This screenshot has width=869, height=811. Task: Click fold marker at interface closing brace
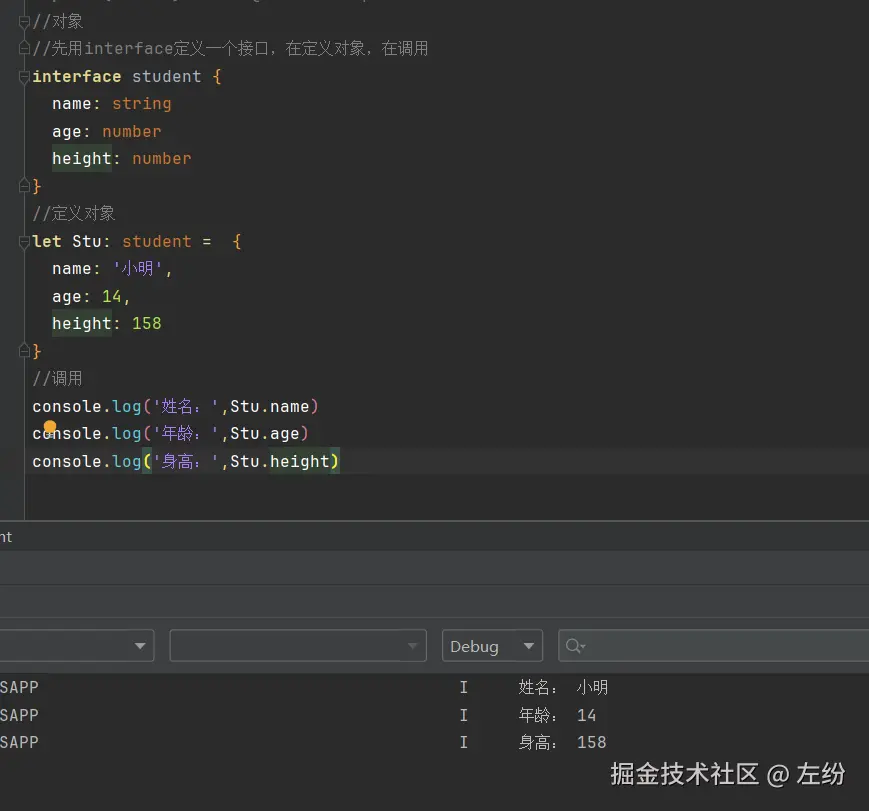pos(24,186)
